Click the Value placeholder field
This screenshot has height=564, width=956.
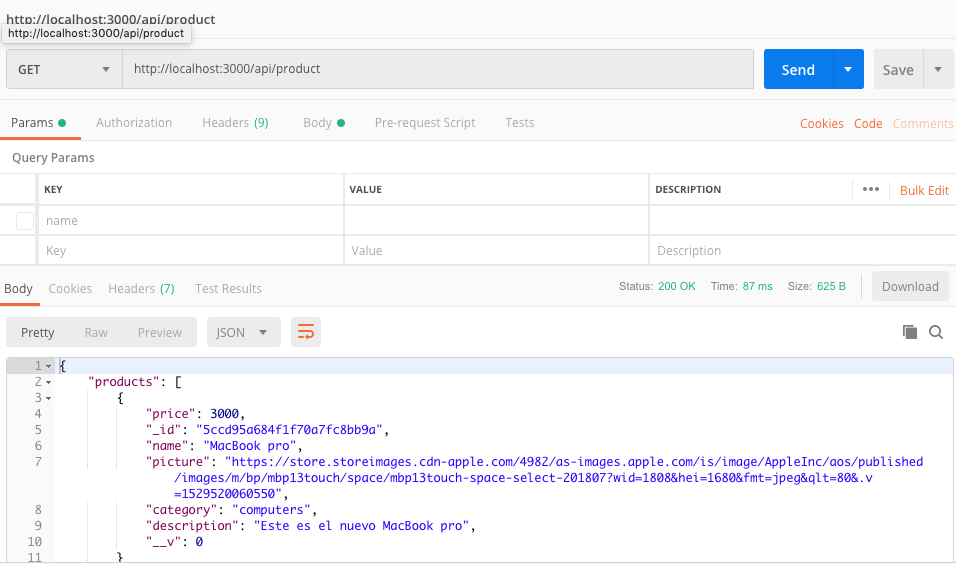(x=496, y=251)
